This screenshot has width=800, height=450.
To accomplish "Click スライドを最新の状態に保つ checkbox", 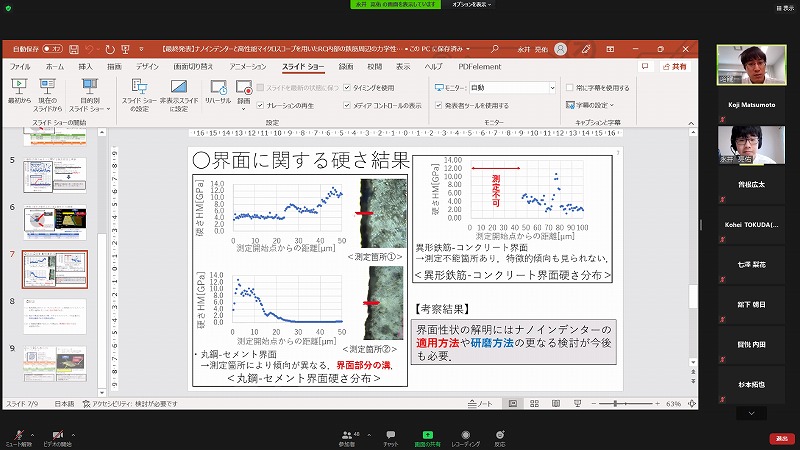I will click(x=260, y=88).
